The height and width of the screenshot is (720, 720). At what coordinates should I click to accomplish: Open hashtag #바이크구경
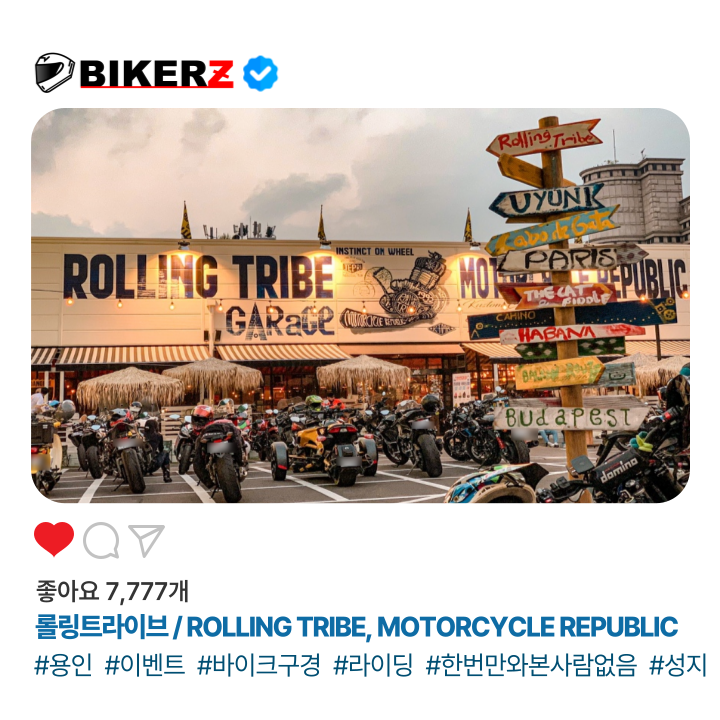pos(259,665)
